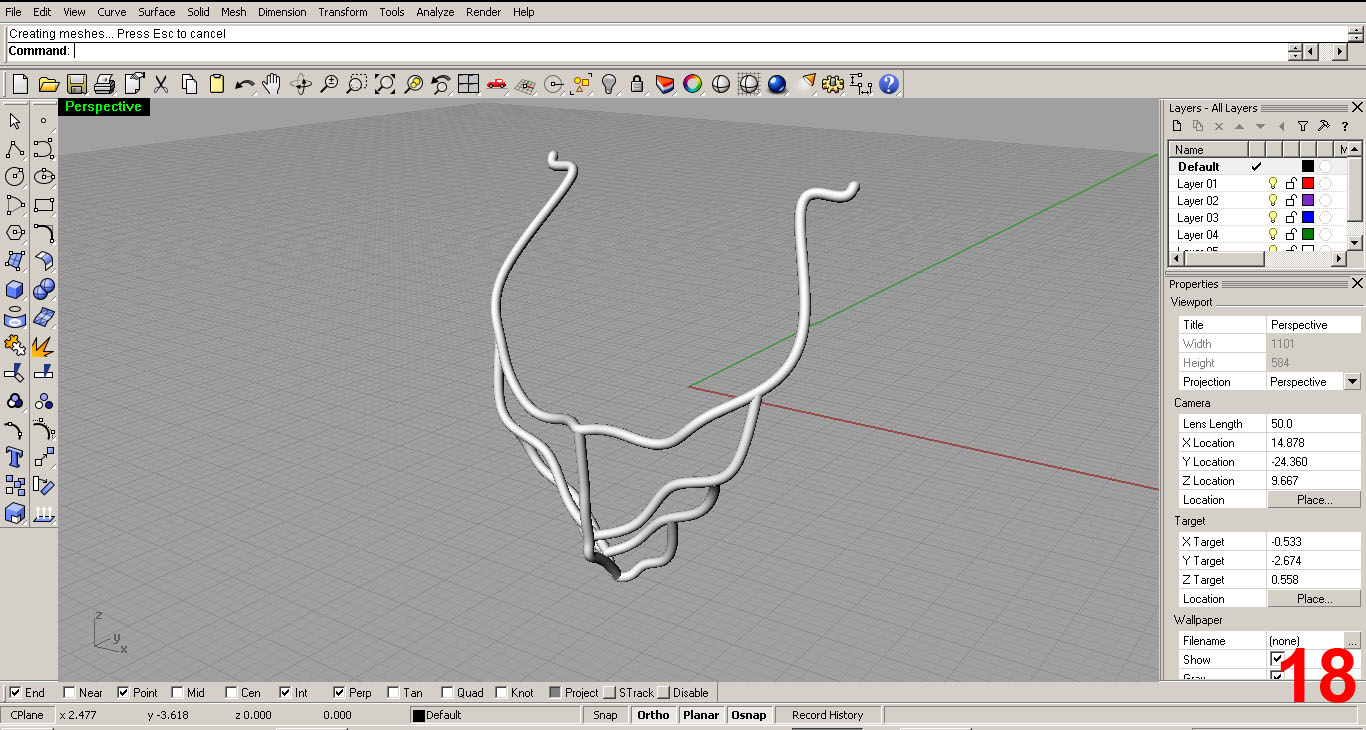
Task: Select the Rotate View tool
Action: [x=300, y=84]
